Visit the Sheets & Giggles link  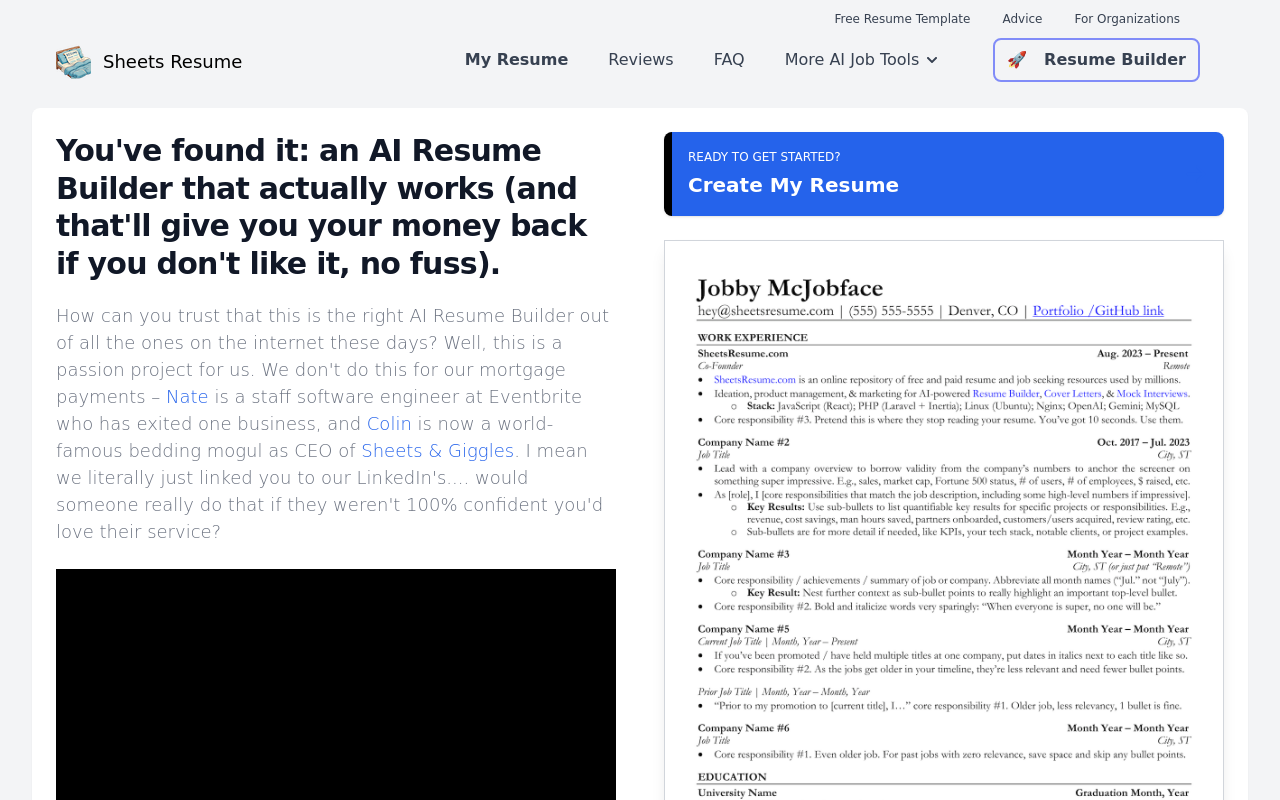[x=438, y=451]
